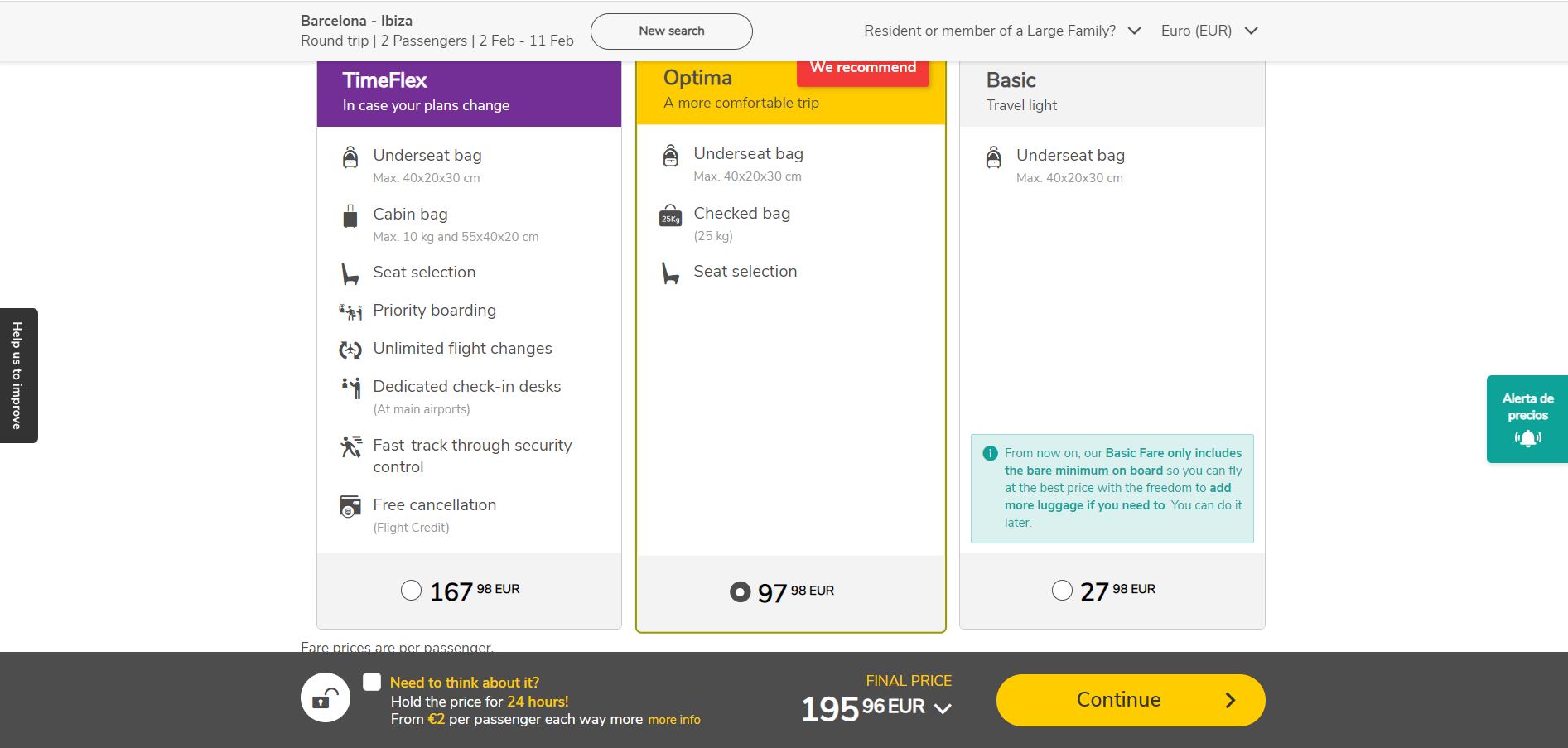Screen dimensions: 1568x748
Task: Open the Help us to improve tab
Action: (17, 375)
